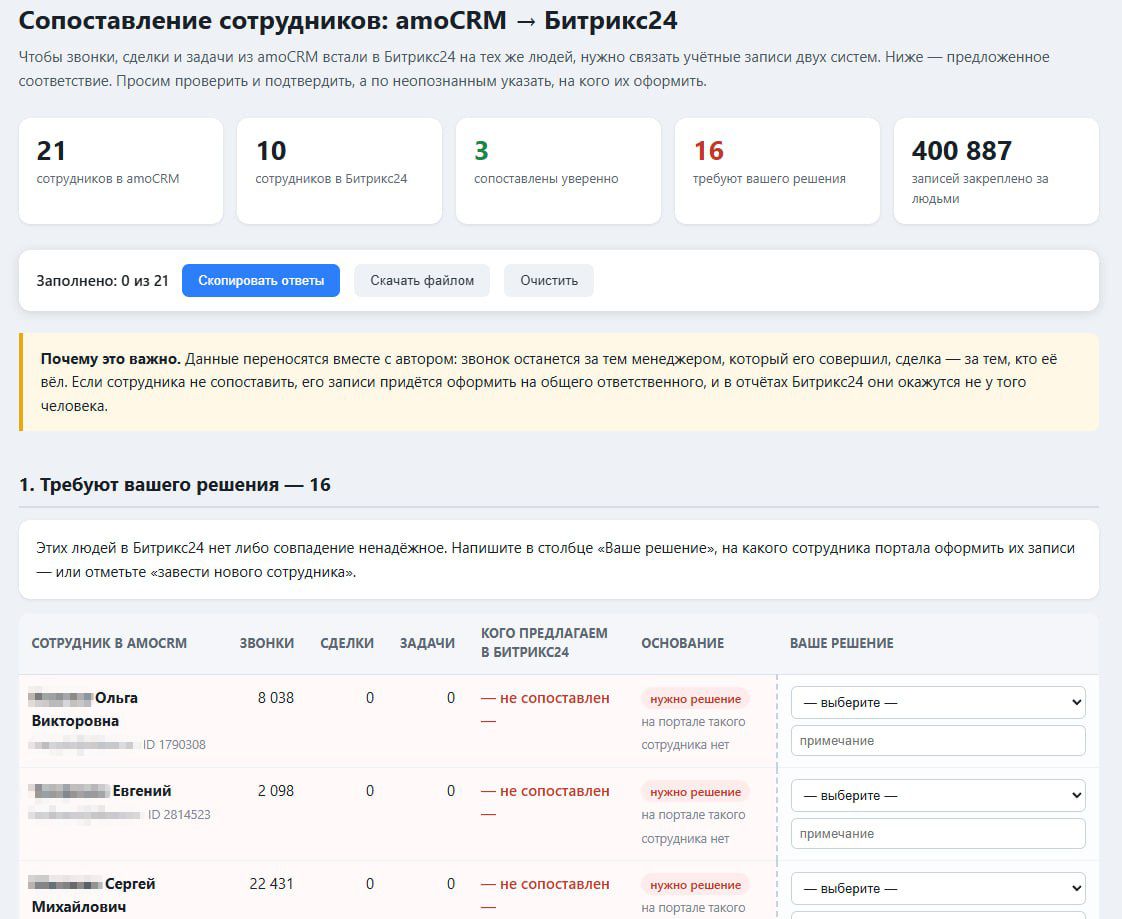This screenshot has width=1122, height=919.
Task: Click the Почему это важно notice
Action: tap(559, 382)
